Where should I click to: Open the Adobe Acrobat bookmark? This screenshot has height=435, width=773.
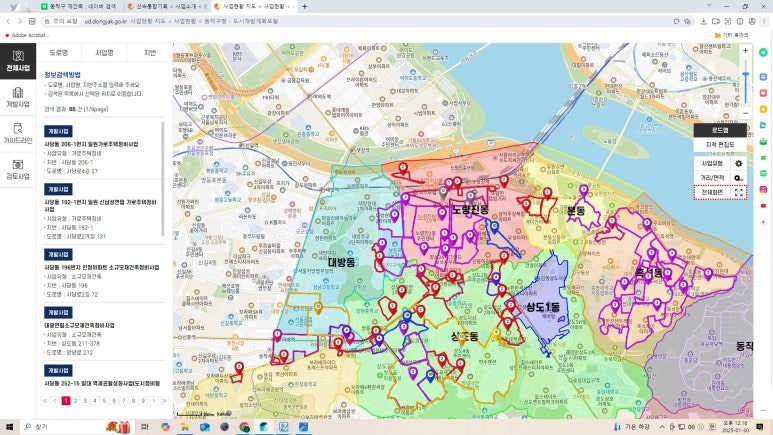[x=27, y=35]
